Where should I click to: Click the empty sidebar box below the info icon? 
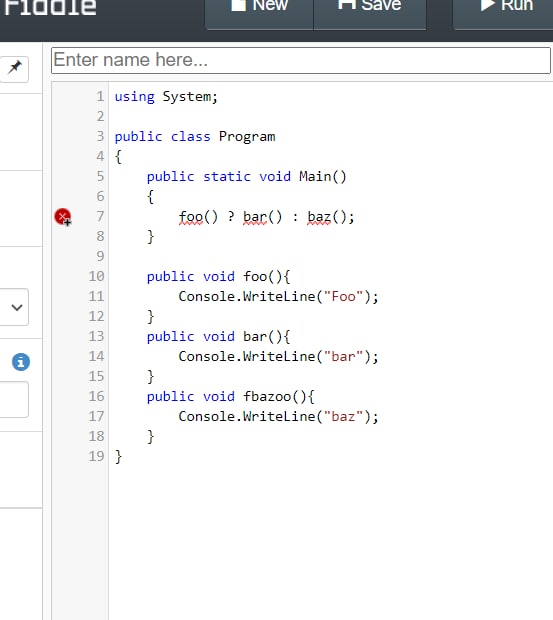[x=14, y=399]
